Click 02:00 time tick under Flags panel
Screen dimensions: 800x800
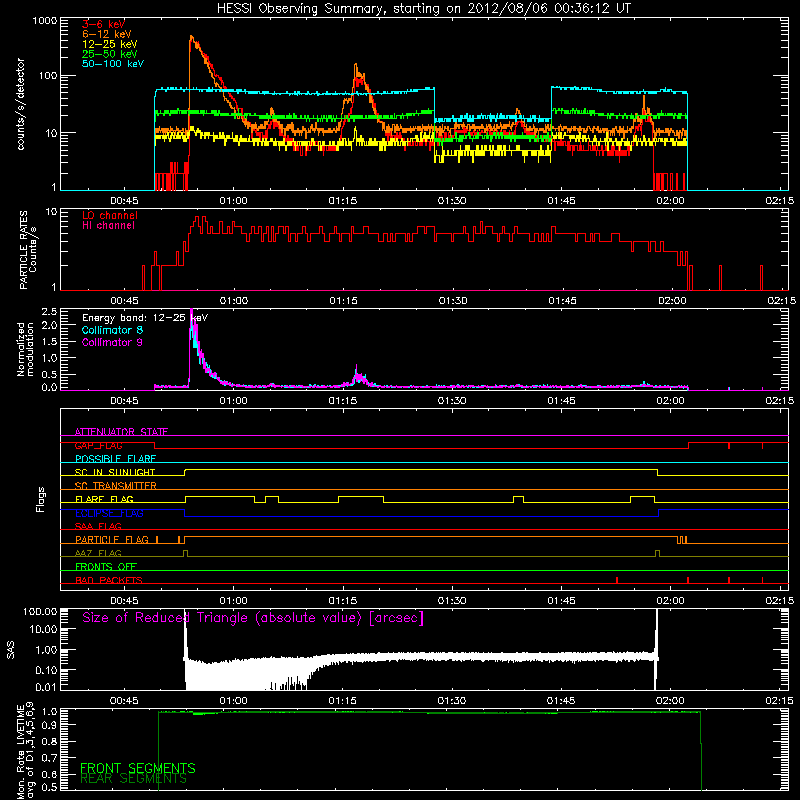(671, 601)
